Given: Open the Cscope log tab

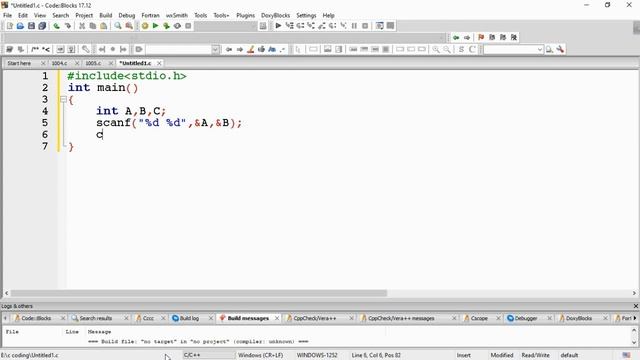Looking at the screenshot, I should (x=479, y=318).
